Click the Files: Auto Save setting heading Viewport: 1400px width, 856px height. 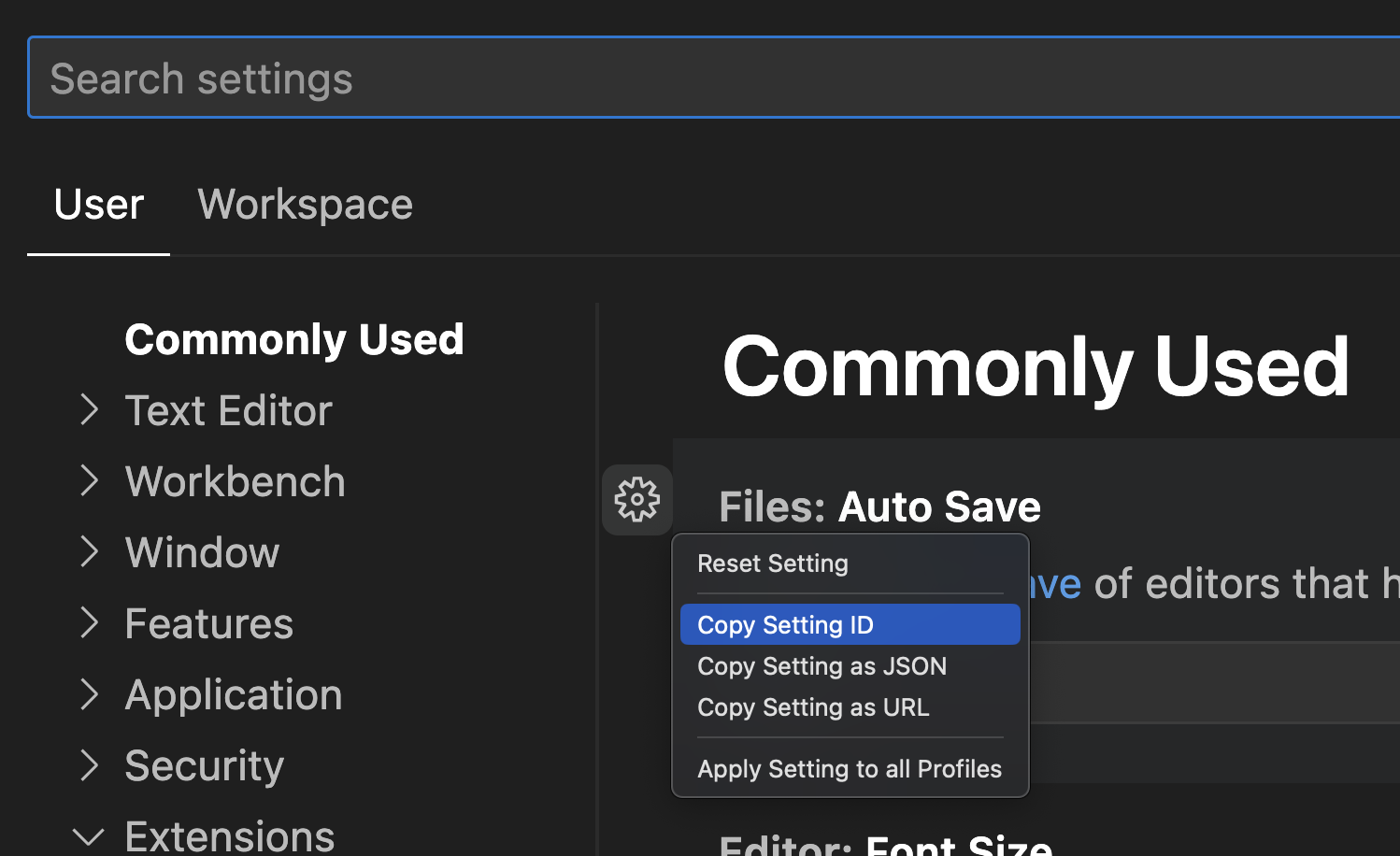[x=879, y=506]
